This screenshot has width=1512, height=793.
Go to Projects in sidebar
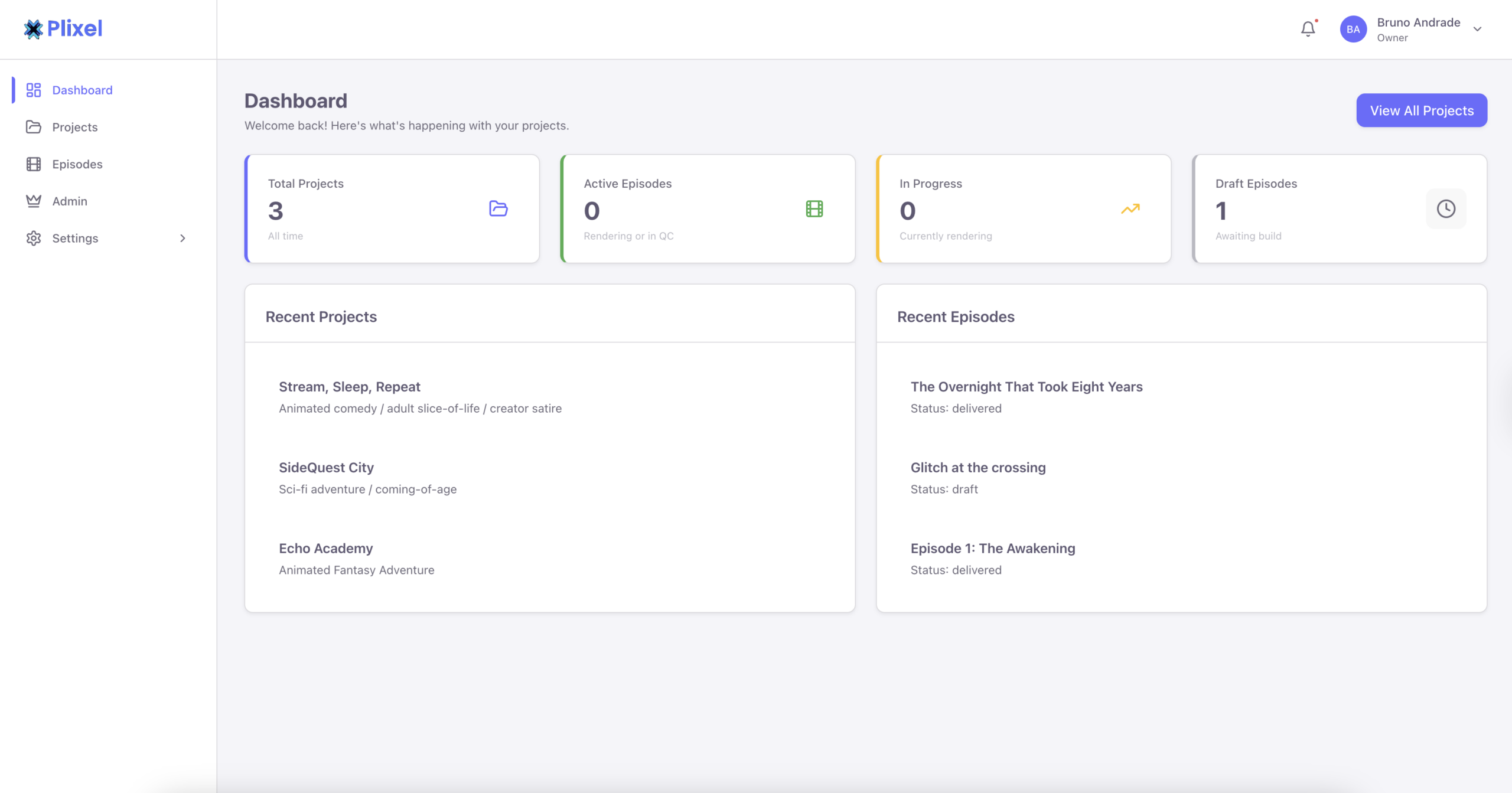coord(74,127)
